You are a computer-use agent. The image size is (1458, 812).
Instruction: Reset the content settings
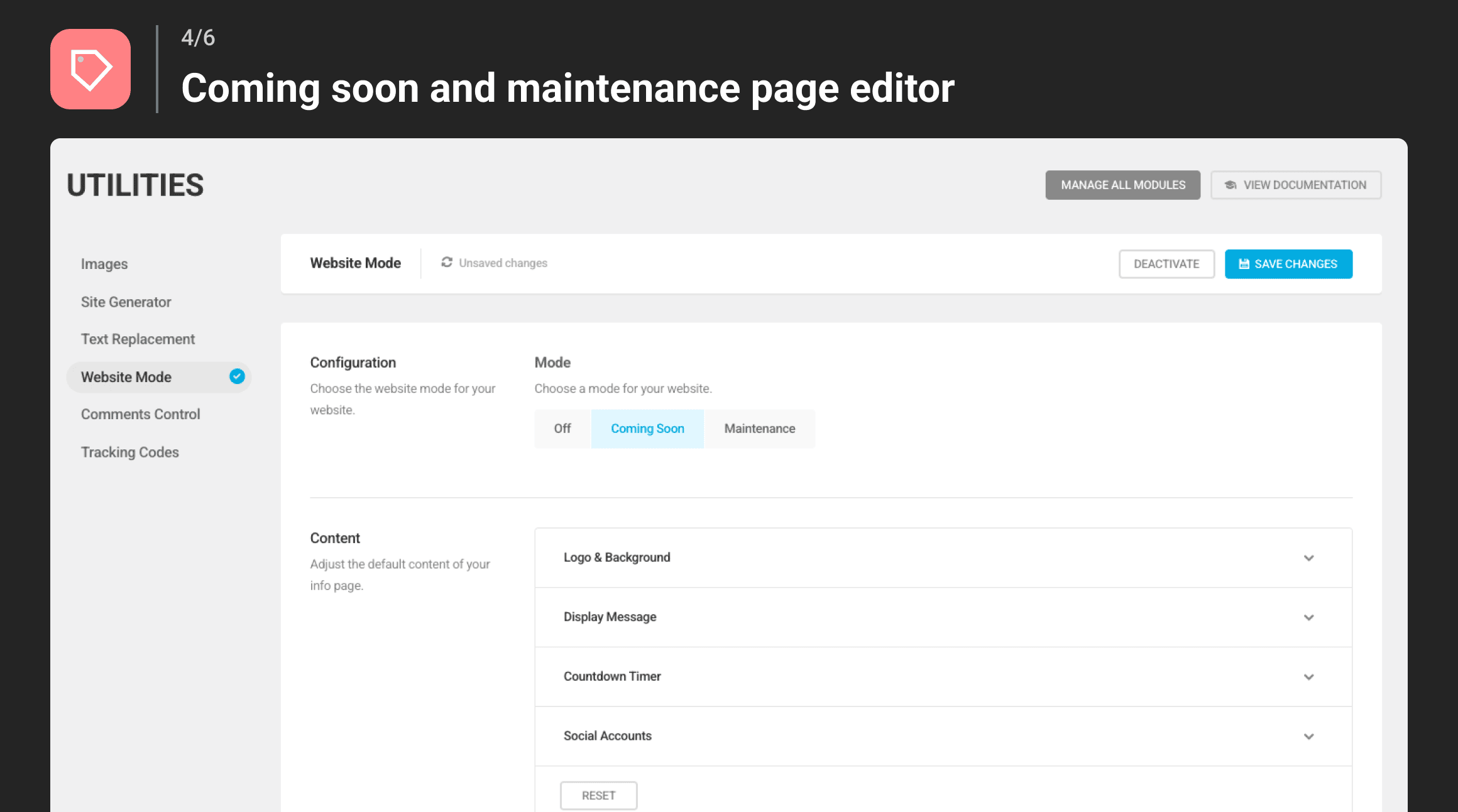(598, 795)
